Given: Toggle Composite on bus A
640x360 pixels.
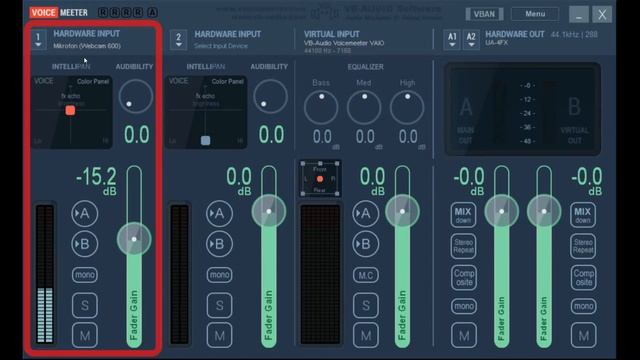Looking at the screenshot, I should coord(464,278).
